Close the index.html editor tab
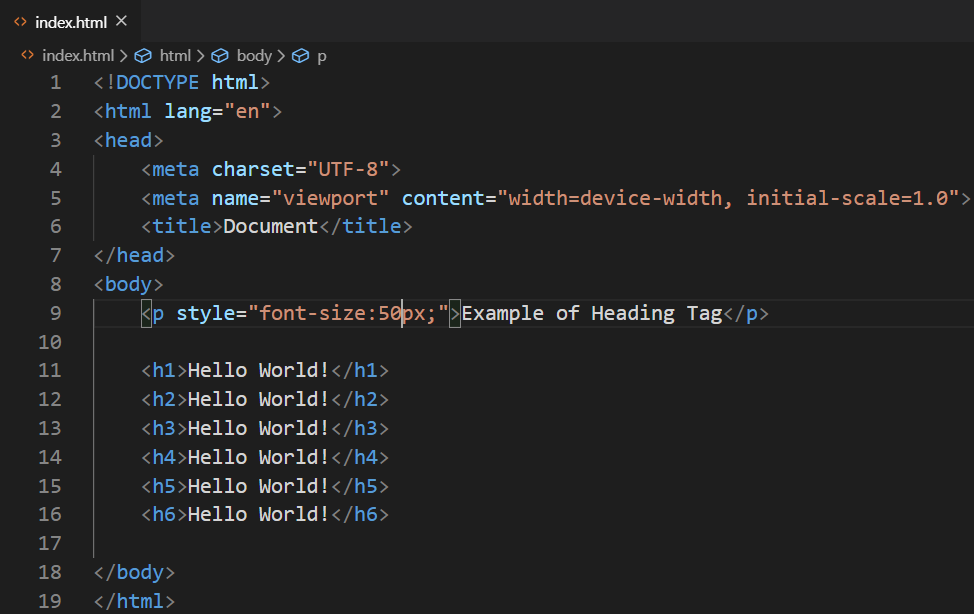This screenshot has height=614, width=974. tap(121, 21)
